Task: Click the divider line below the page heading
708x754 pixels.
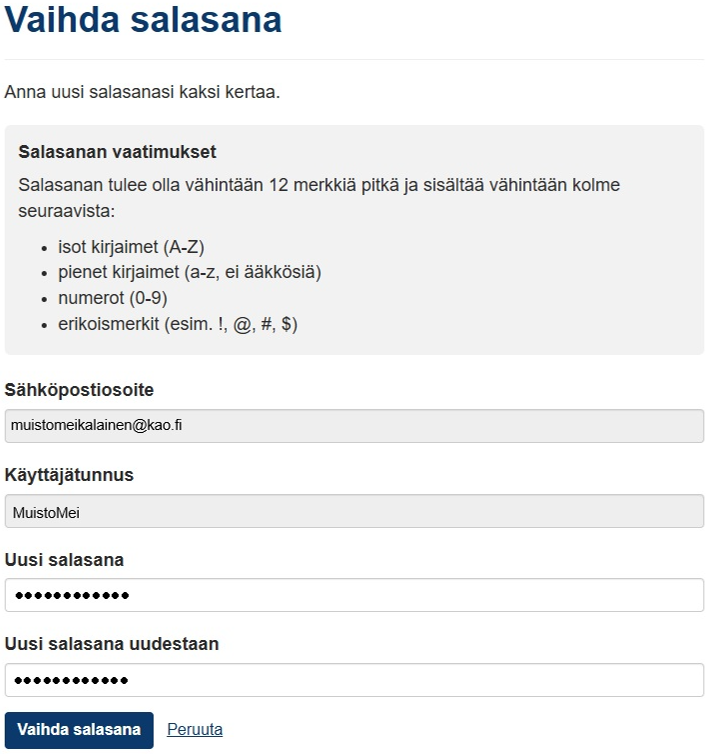Action: pyautogui.click(x=354, y=60)
